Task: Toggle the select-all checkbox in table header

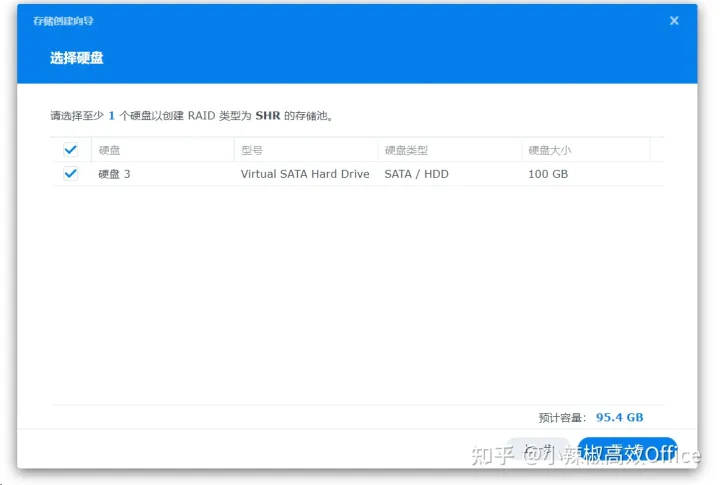Action: coord(71,150)
